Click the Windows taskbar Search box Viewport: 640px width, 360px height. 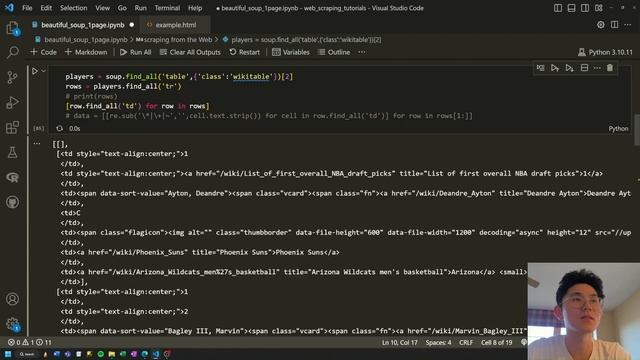click(x=27, y=354)
